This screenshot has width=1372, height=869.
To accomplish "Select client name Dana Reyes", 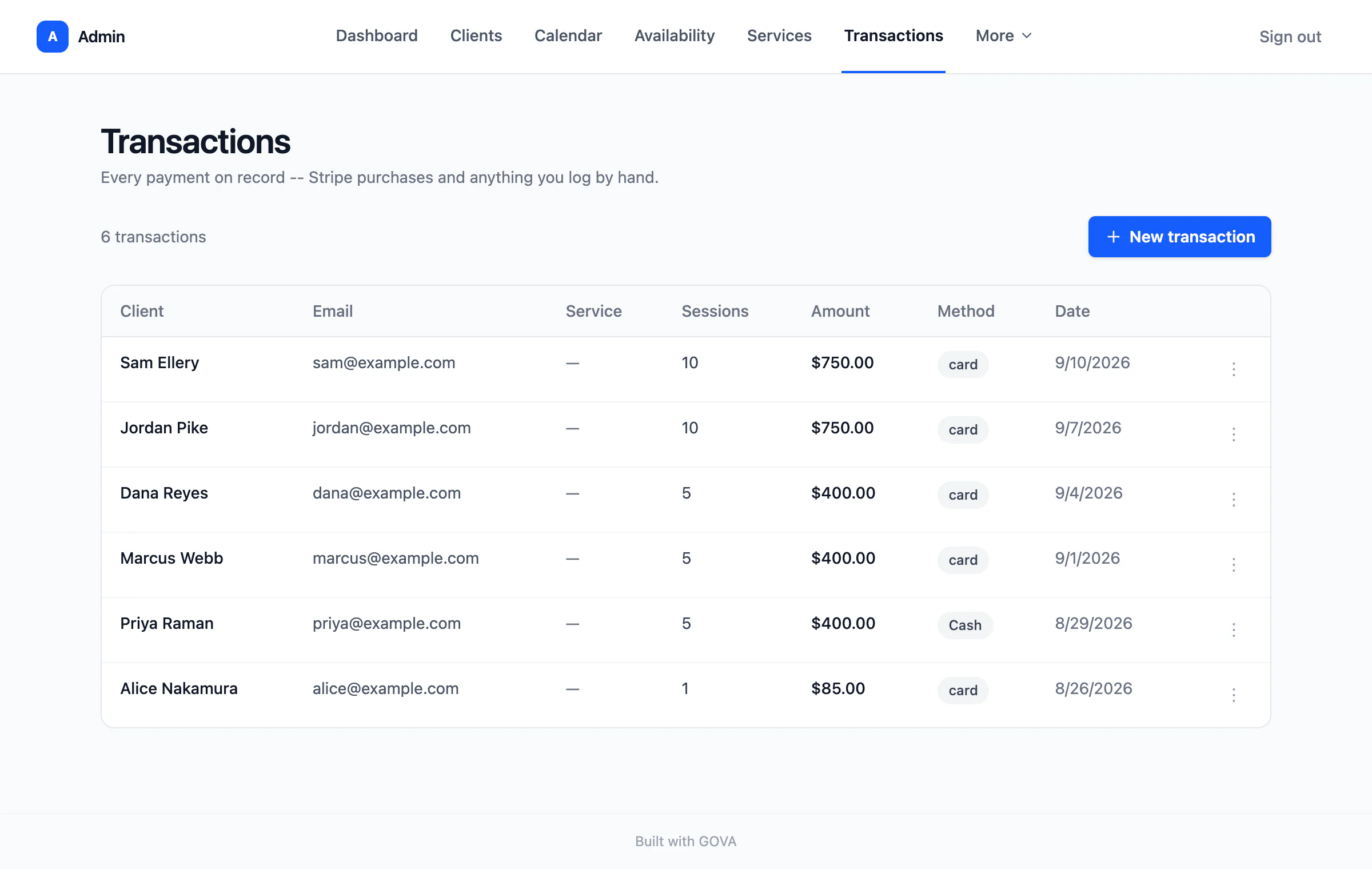I will 164,493.
